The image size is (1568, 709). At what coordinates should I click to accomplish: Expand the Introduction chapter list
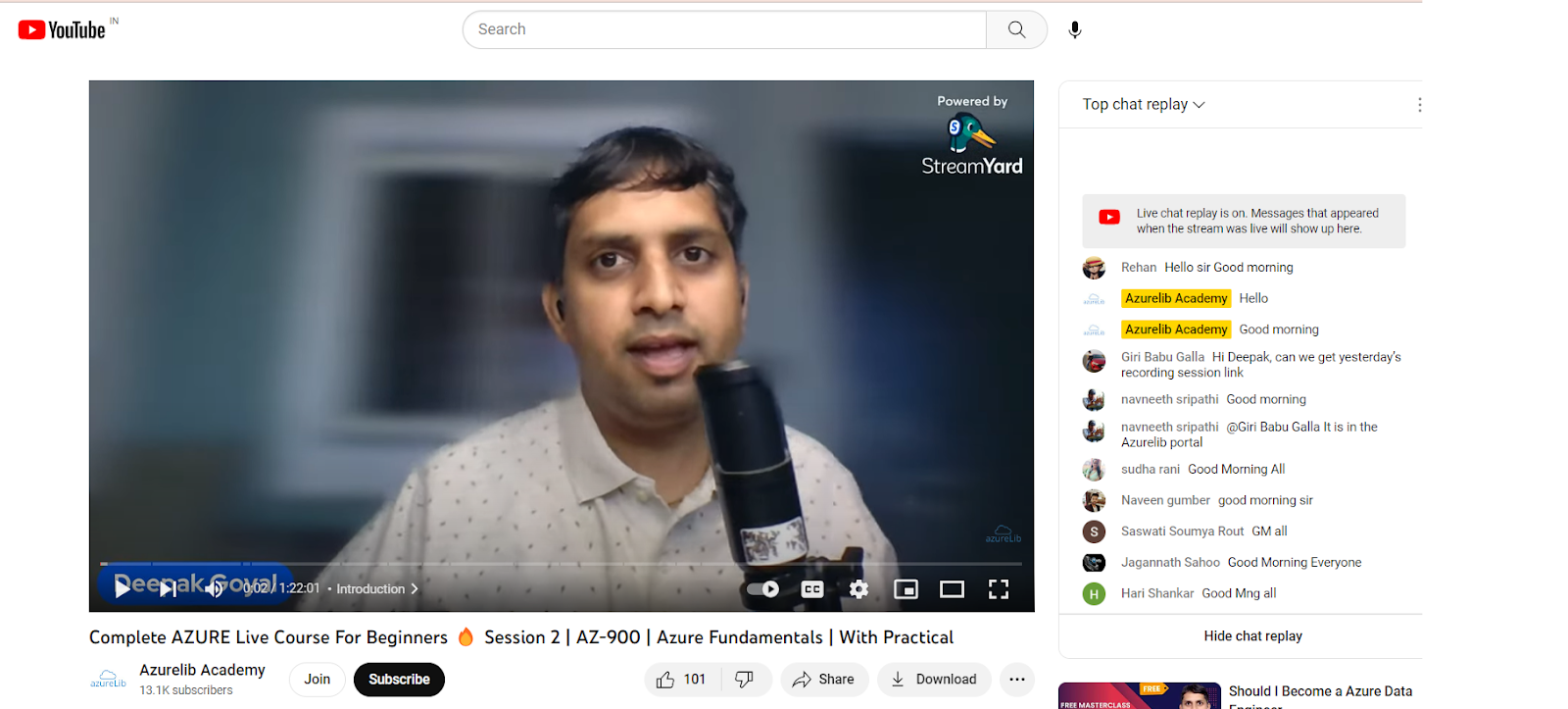tap(377, 589)
